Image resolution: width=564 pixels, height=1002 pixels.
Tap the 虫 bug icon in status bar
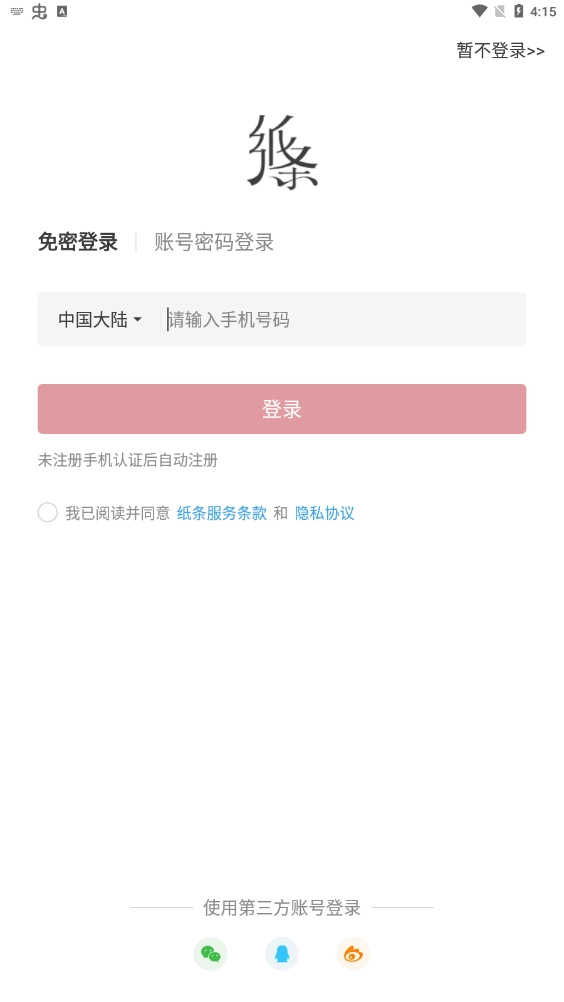(40, 12)
